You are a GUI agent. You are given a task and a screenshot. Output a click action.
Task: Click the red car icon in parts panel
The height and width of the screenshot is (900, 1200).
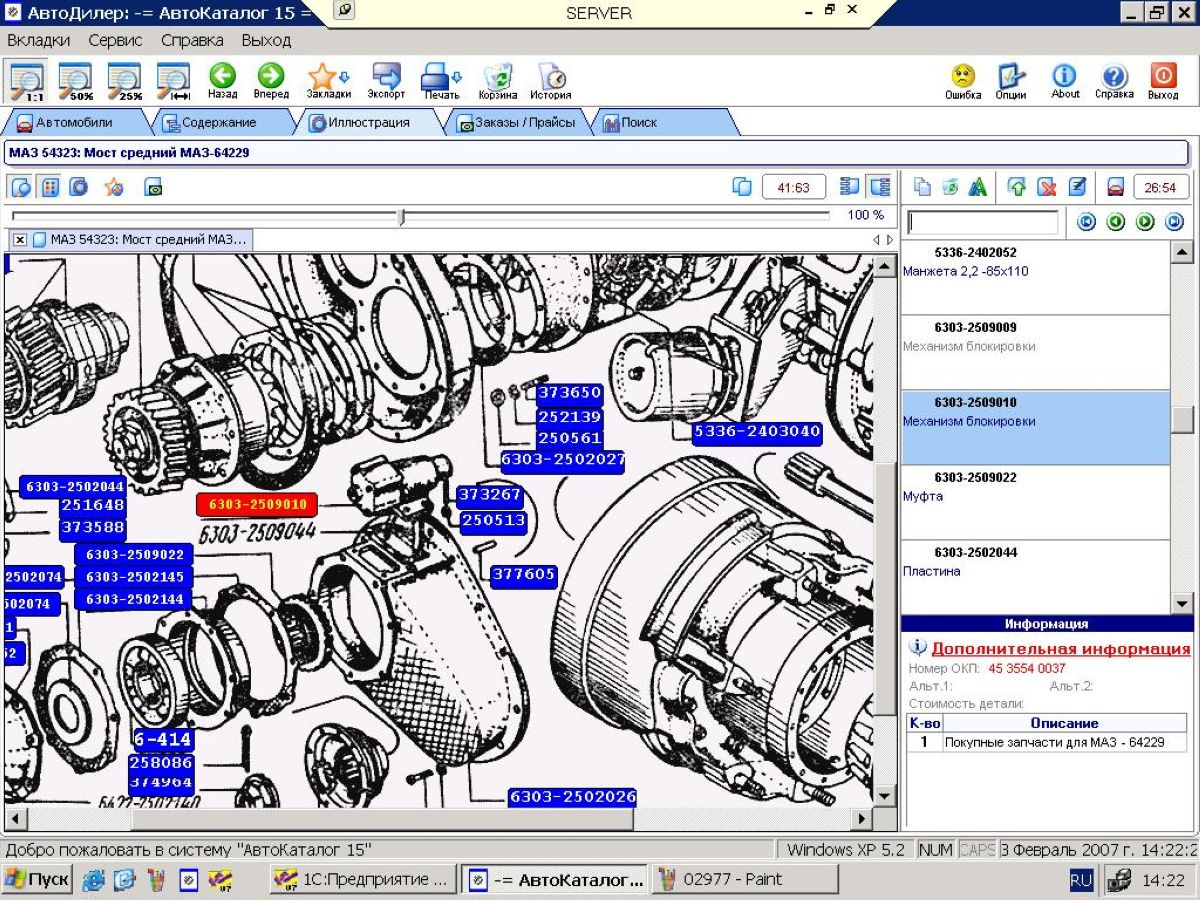click(1116, 187)
